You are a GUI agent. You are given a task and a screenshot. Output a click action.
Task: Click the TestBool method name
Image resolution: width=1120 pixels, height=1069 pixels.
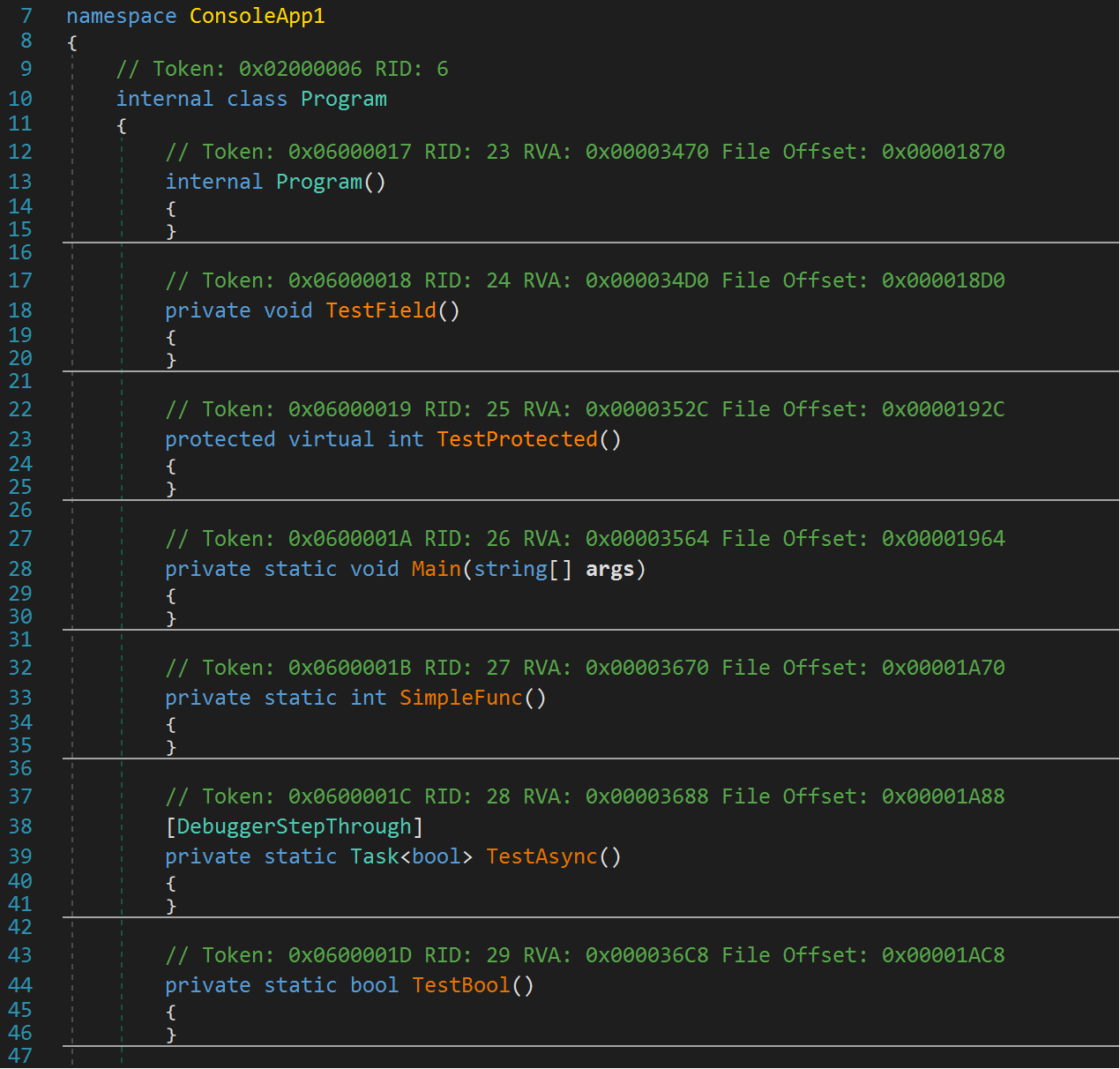coord(460,985)
